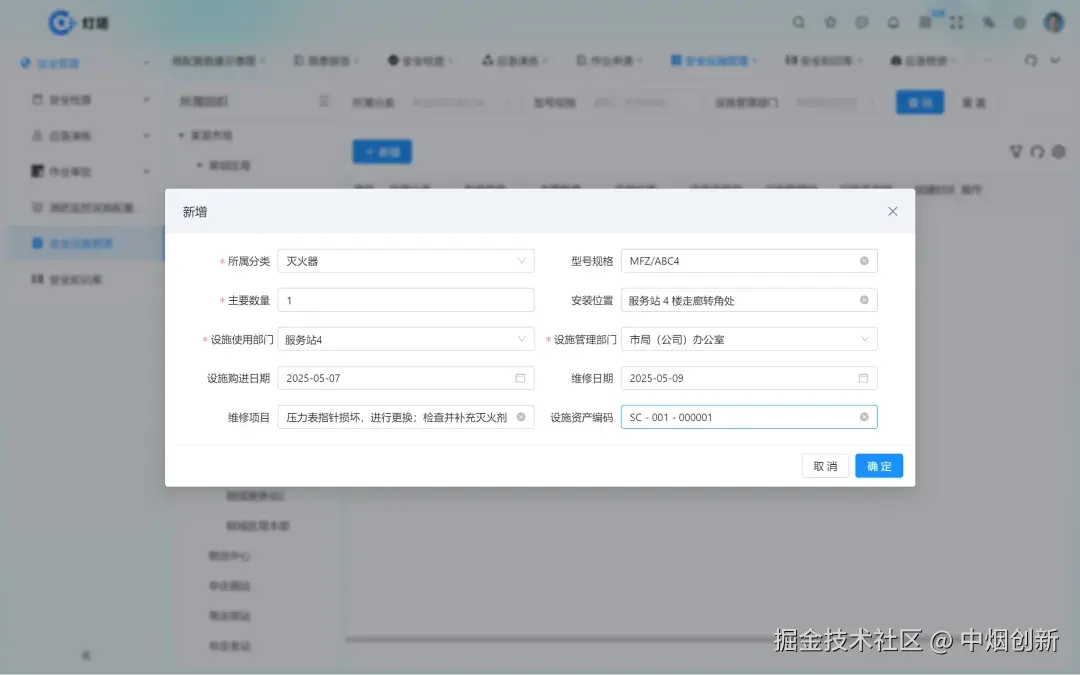The width and height of the screenshot is (1080, 675).
Task: Close the 新增 dialog with the X
Action: [x=893, y=211]
